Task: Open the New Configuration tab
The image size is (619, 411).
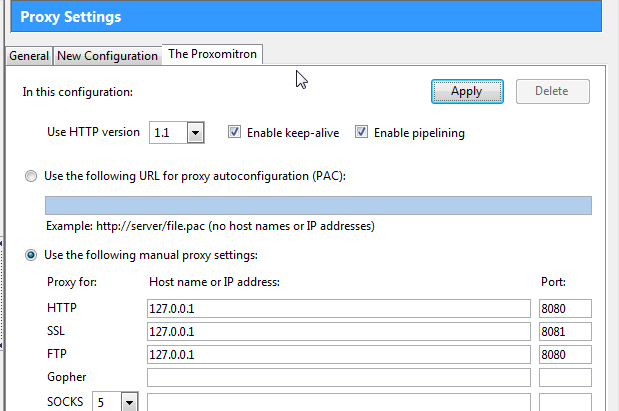Action: tap(107, 56)
